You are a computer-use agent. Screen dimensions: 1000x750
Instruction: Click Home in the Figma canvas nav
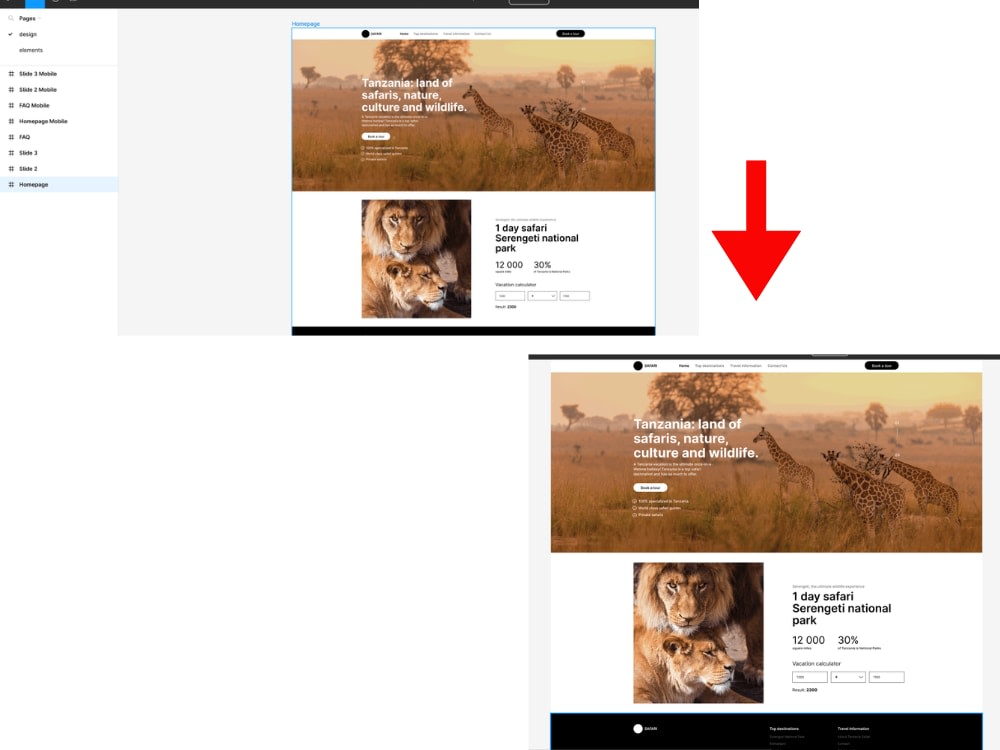(x=404, y=34)
